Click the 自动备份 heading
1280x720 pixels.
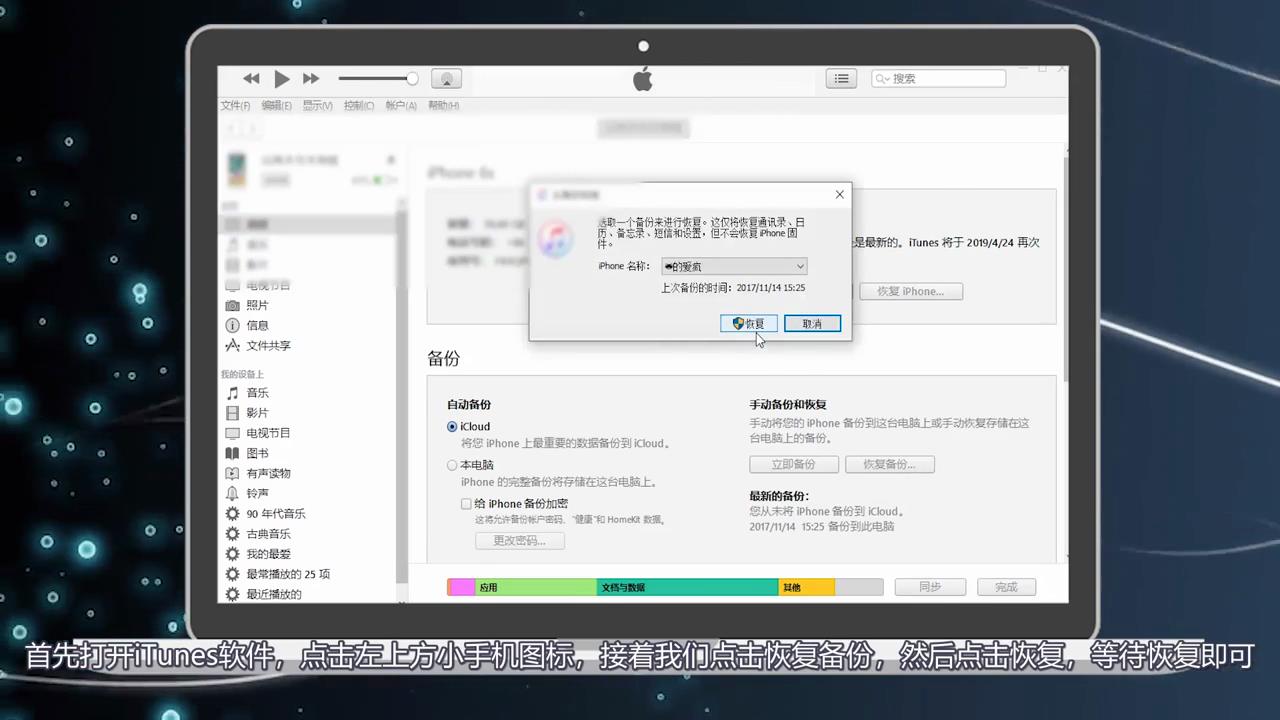point(469,405)
